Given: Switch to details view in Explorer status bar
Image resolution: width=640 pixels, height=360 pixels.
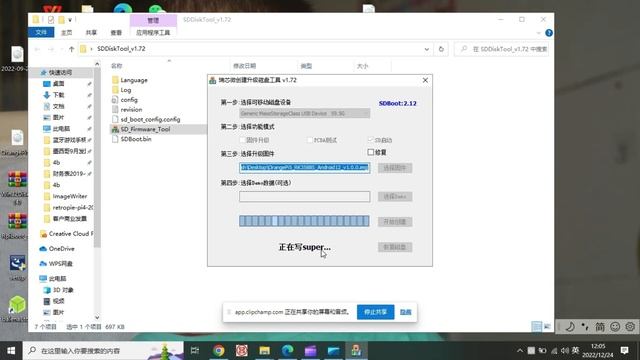Looking at the screenshot, I should (536, 327).
